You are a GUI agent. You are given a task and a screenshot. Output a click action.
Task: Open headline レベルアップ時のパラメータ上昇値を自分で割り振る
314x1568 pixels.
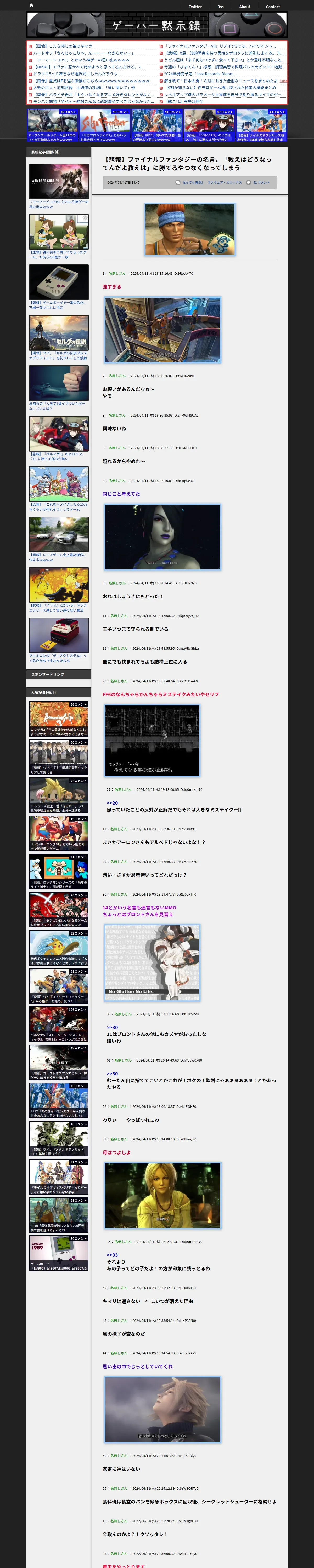click(224, 94)
